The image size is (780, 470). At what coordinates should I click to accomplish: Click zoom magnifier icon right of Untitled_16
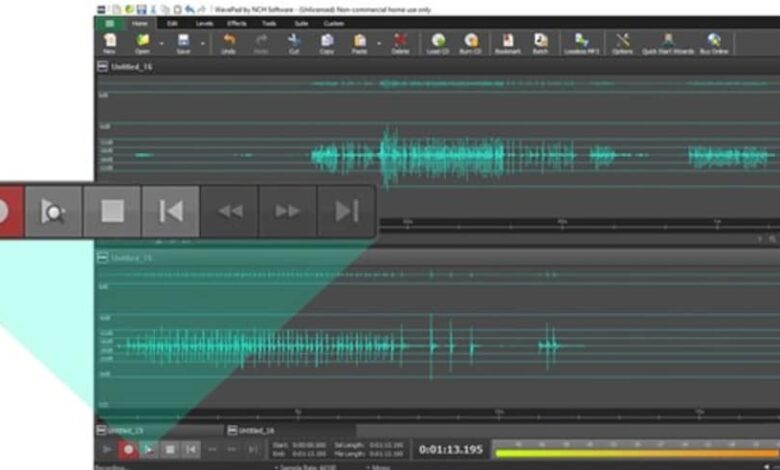(772, 239)
